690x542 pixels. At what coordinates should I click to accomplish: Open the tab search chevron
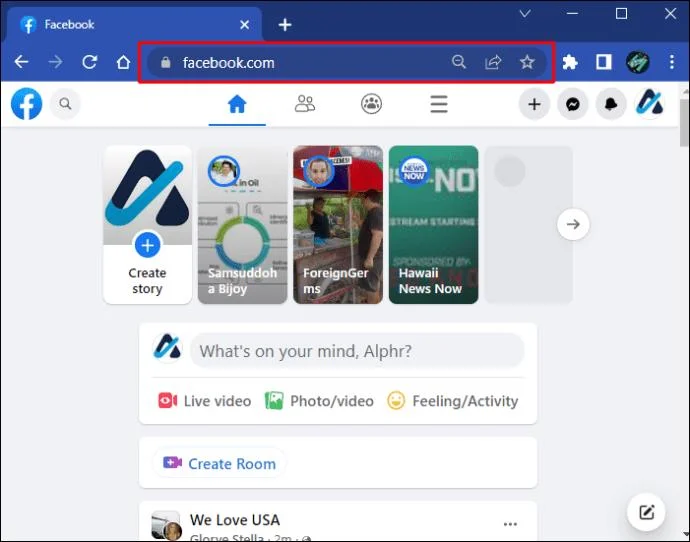tap(525, 14)
